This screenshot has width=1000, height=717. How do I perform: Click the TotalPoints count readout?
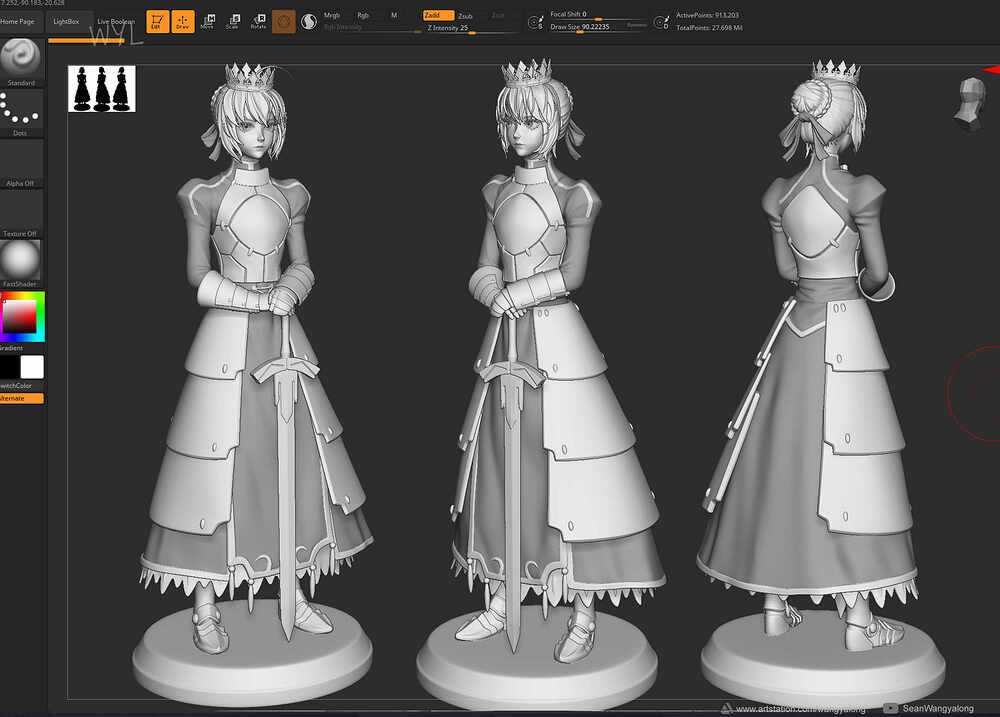point(709,28)
